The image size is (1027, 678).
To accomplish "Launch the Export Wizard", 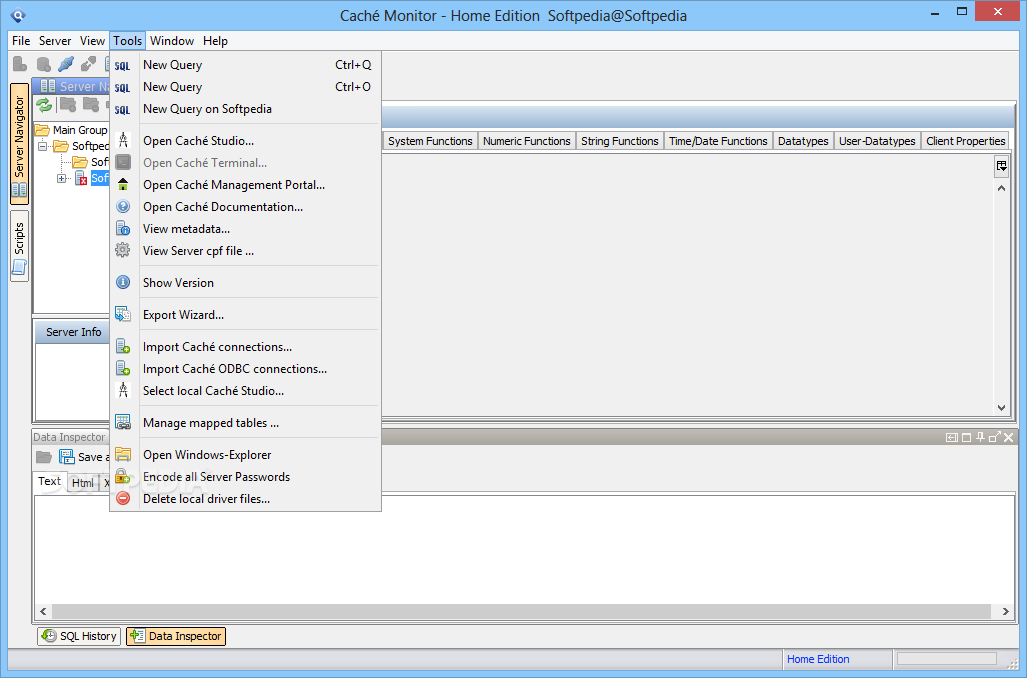I will click(x=245, y=315).
